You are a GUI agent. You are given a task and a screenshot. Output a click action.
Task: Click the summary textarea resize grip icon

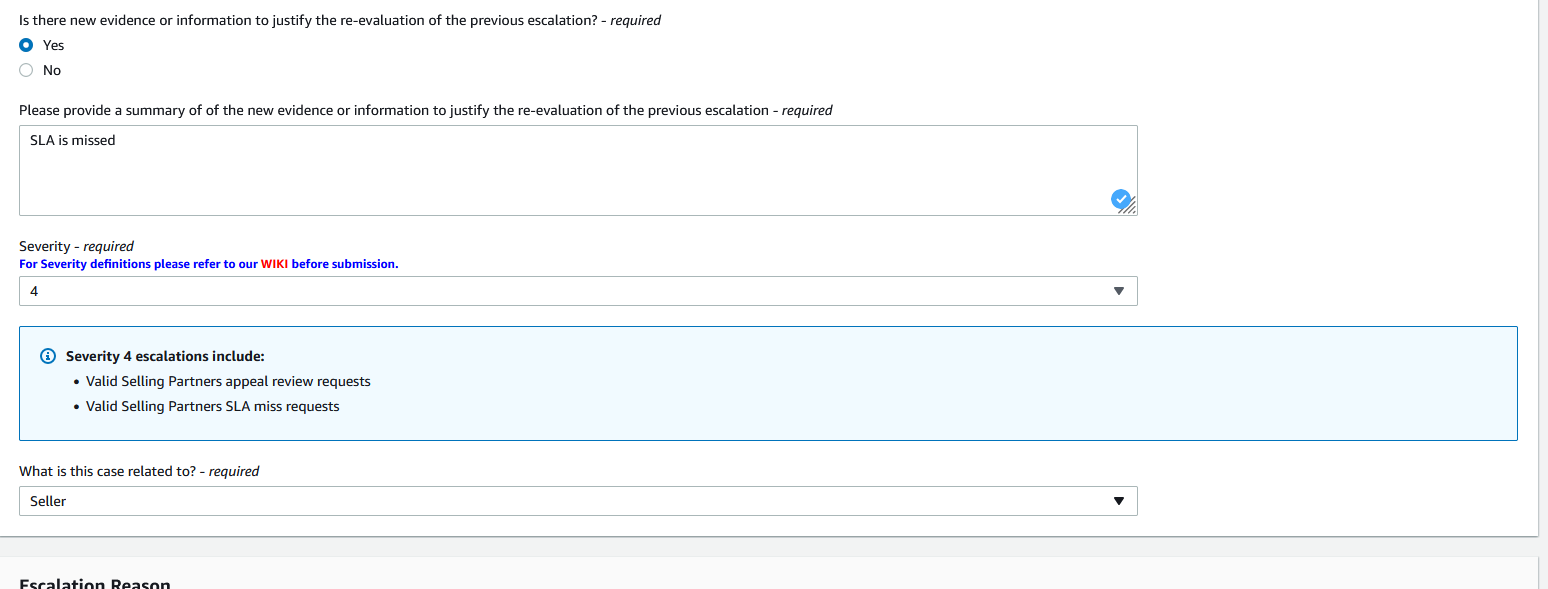coord(1131,208)
